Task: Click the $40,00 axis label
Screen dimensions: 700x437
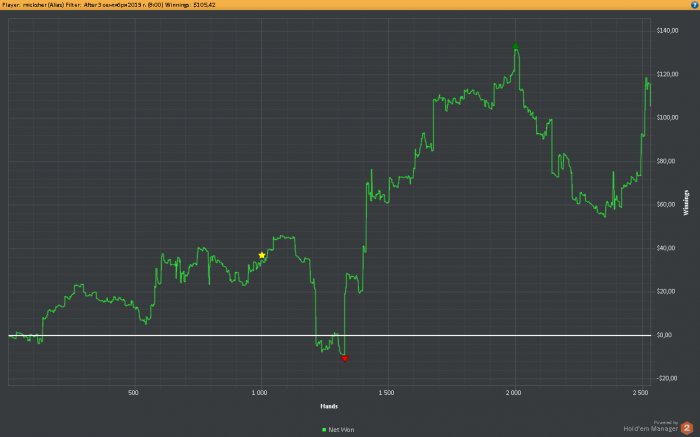Action: [666, 248]
